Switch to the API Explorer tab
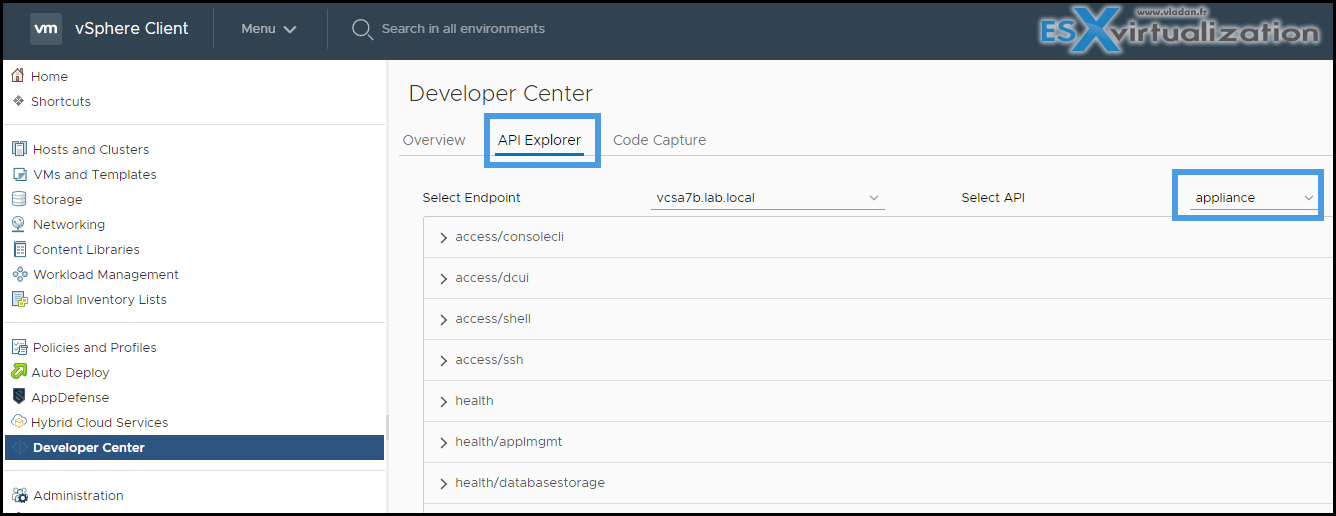 tap(539, 140)
